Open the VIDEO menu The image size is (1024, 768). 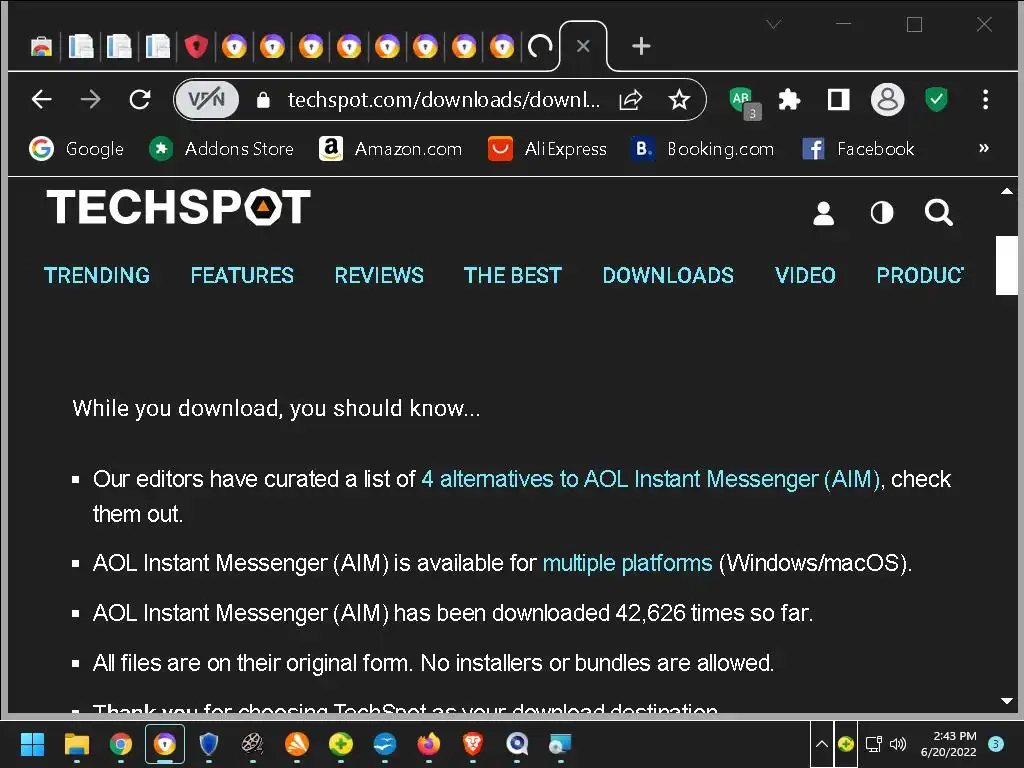click(805, 276)
